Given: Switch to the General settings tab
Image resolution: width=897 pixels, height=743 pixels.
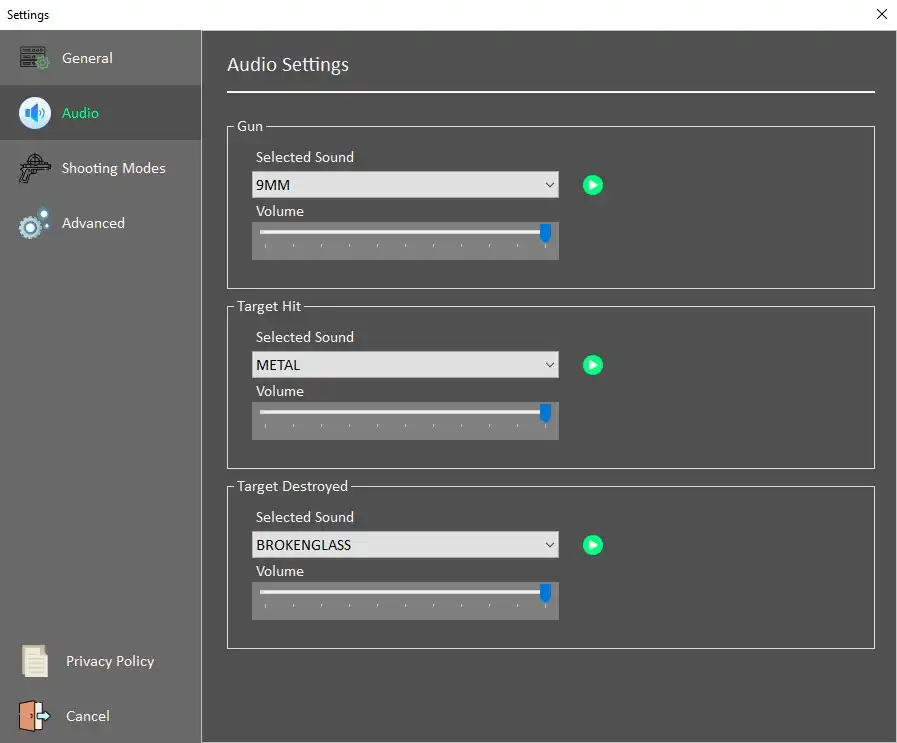Looking at the screenshot, I should click(x=87, y=58).
